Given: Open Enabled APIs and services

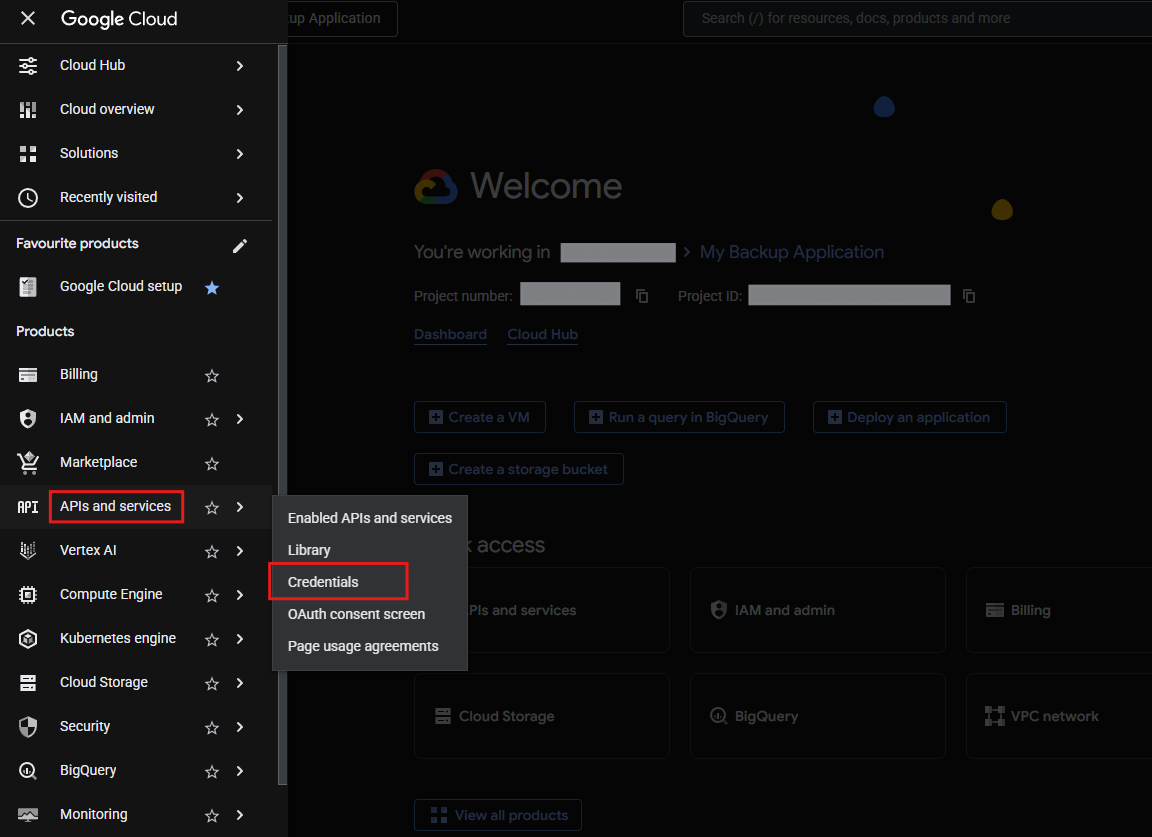Looking at the screenshot, I should click(370, 518).
